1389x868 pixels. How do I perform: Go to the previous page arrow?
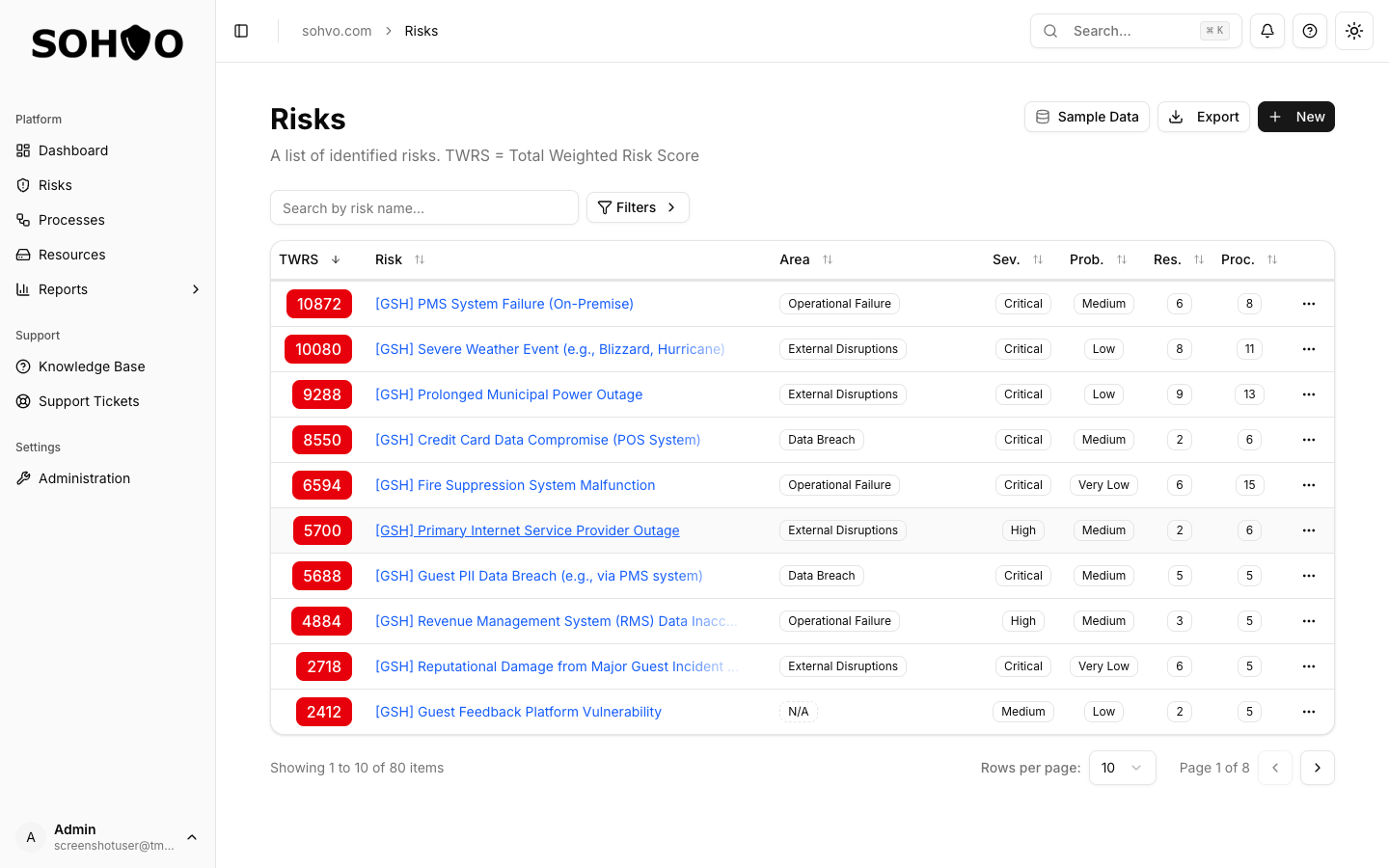[x=1275, y=768]
